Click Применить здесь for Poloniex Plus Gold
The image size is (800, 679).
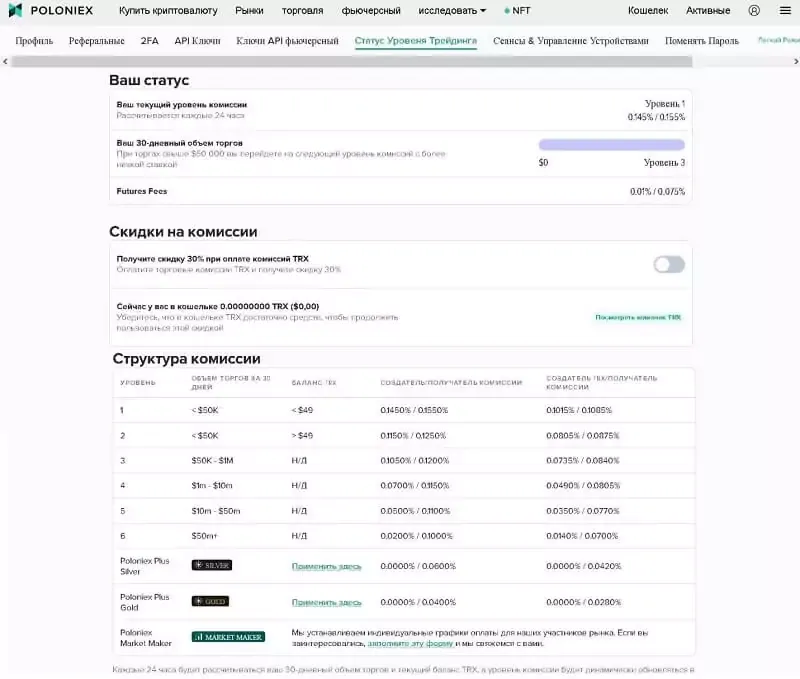tap(327, 602)
